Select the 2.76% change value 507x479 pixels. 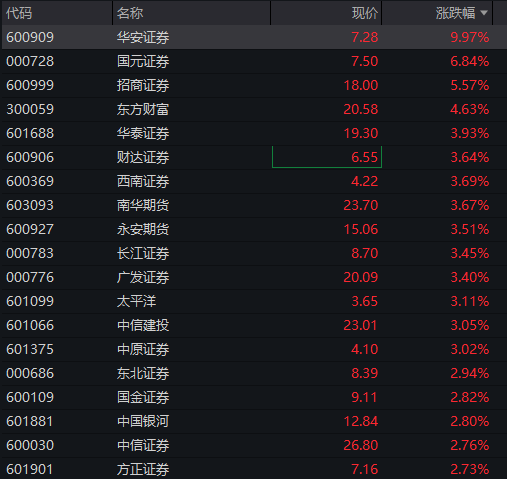coord(470,445)
